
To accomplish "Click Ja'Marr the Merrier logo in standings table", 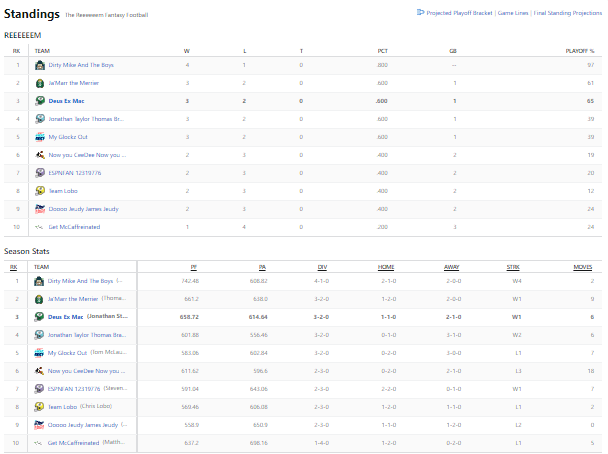I will point(40,83).
